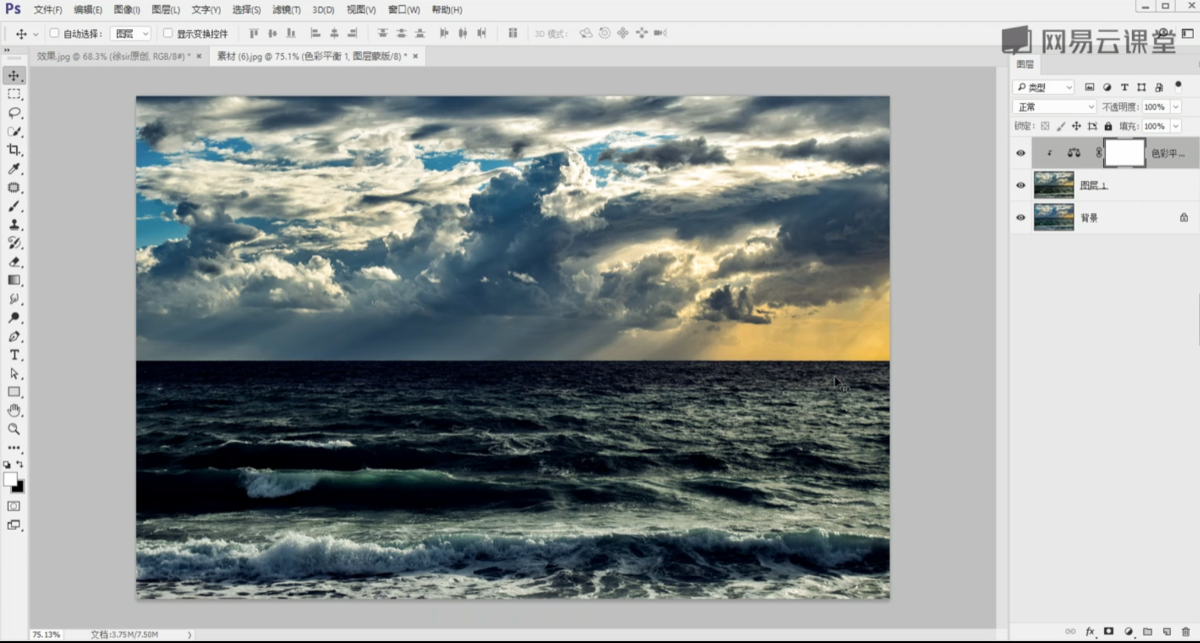This screenshot has width=1200, height=643.
Task: Enable the 自动选择 checkbox
Action: [54, 33]
